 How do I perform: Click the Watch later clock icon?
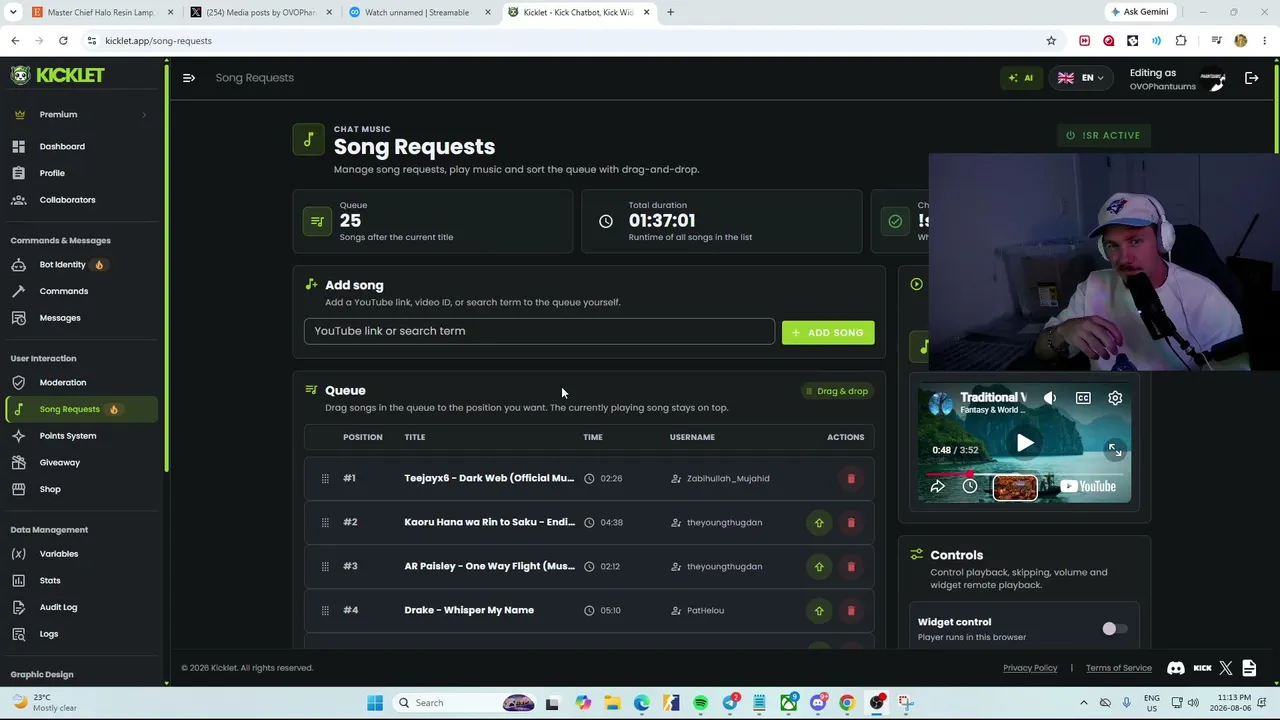coord(970,487)
